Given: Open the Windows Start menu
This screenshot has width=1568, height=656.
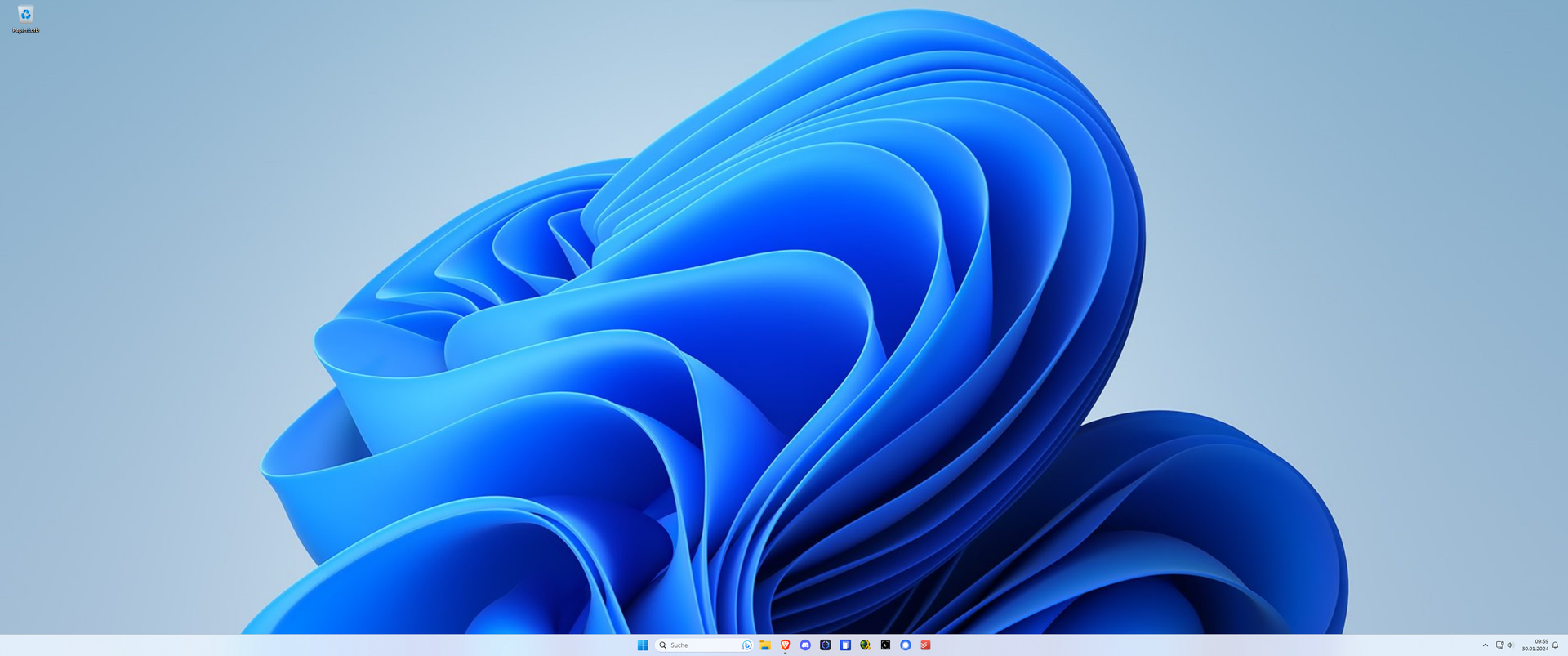Looking at the screenshot, I should [643, 645].
